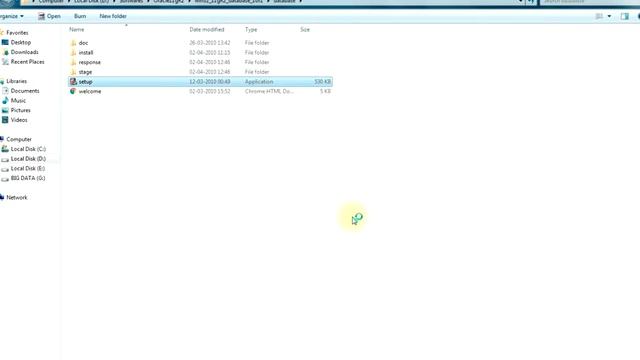Click the Local Disk (E:) drive icon

coord(5,169)
